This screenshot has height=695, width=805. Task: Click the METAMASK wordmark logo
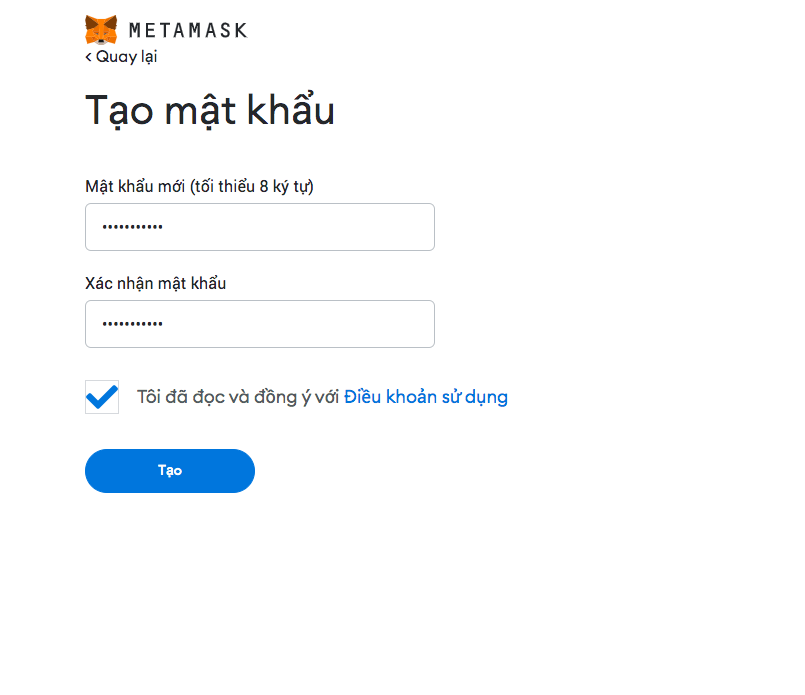click(x=188, y=29)
